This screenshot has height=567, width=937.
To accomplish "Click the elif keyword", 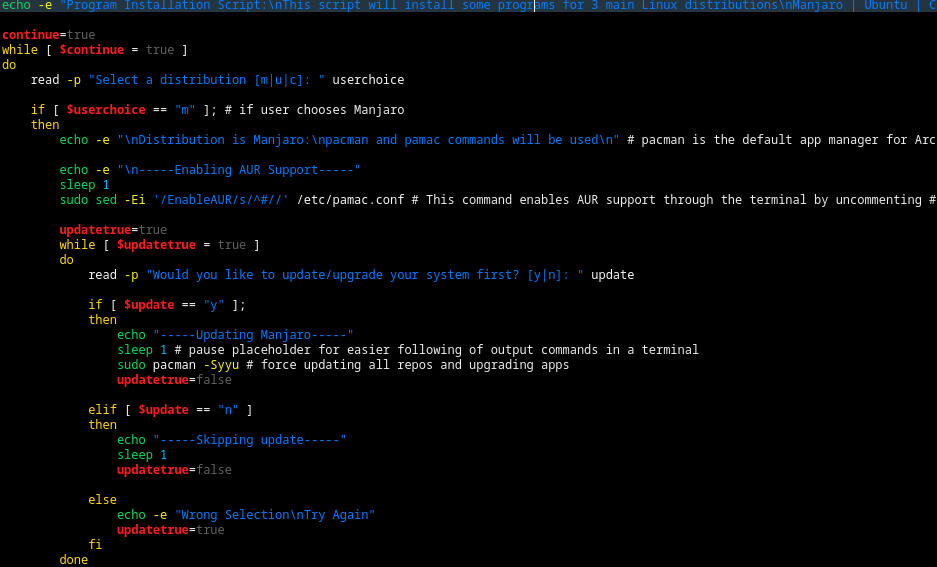I will click(102, 410).
